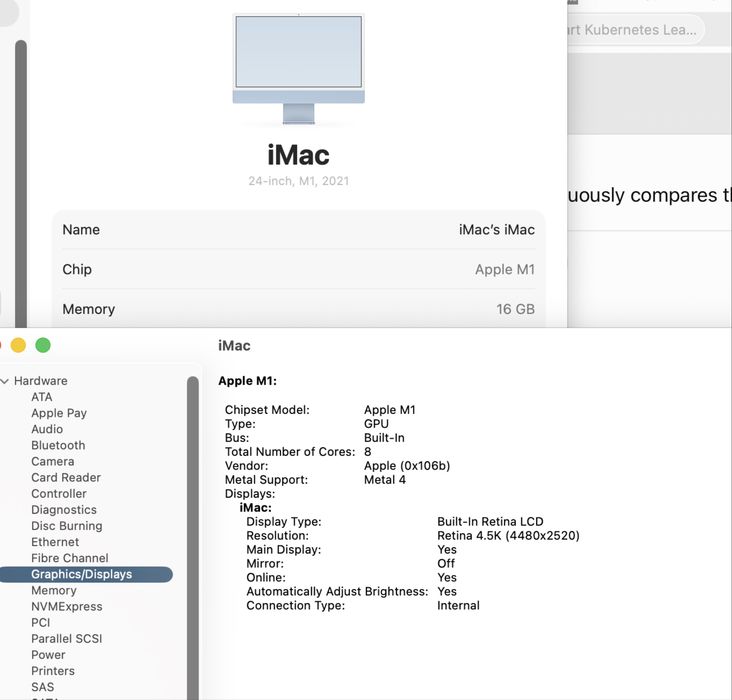Zoom System Information with the green button

[43, 345]
